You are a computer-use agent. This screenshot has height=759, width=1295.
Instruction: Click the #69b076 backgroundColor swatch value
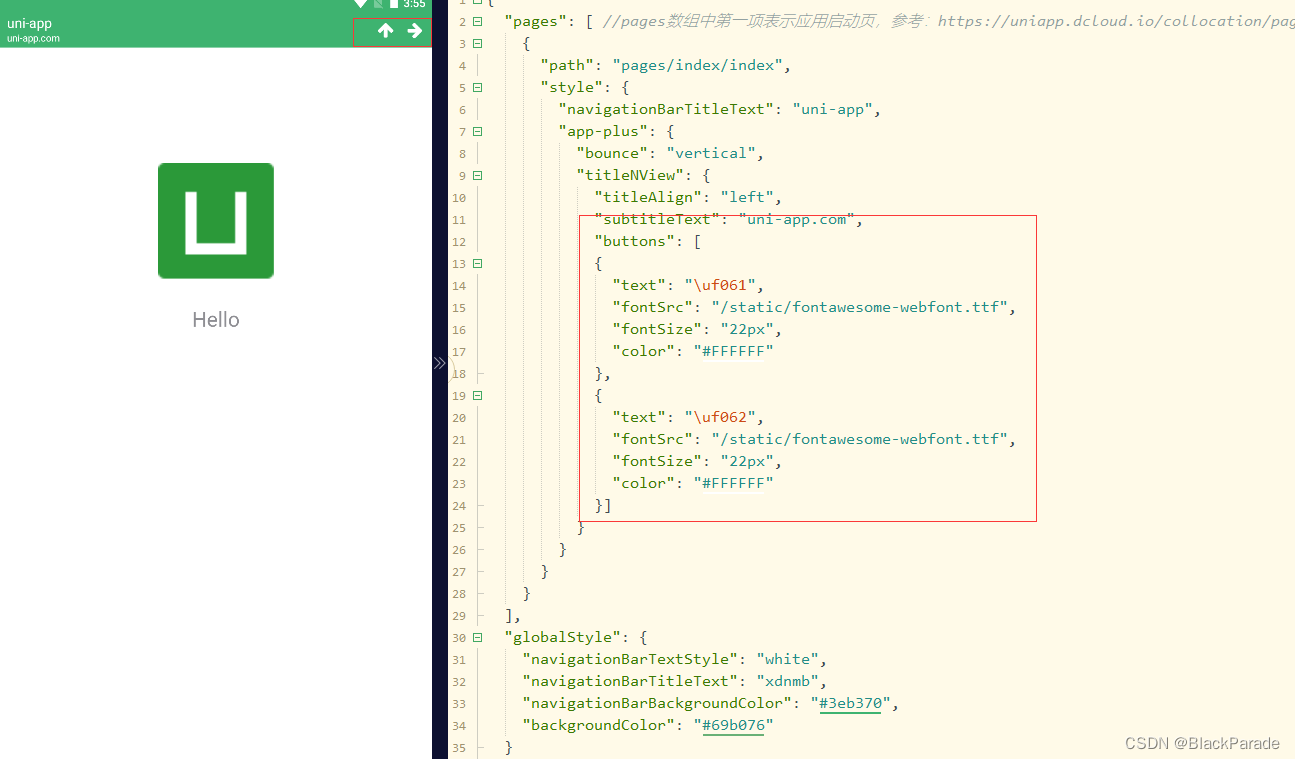click(733, 725)
